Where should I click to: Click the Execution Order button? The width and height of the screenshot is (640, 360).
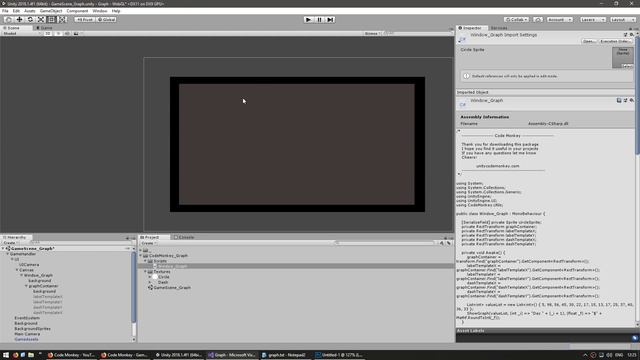[x=616, y=41]
